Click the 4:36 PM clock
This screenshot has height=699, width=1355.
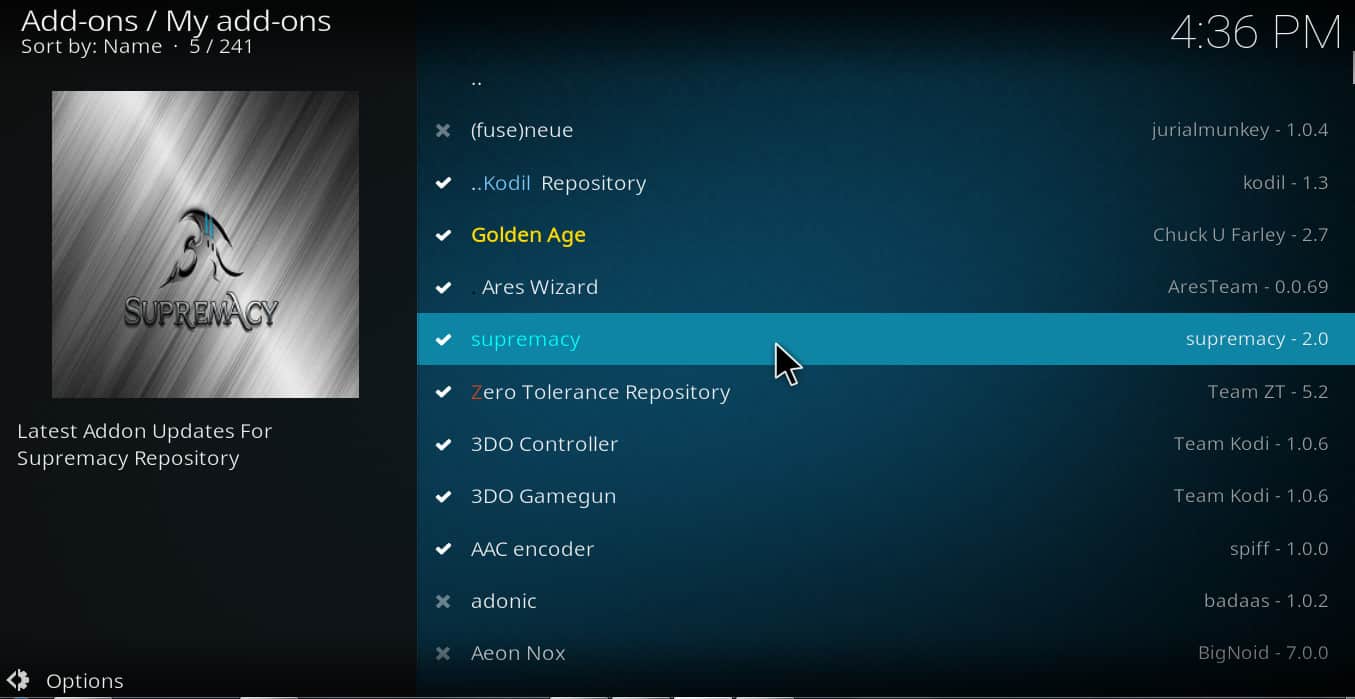(1256, 33)
